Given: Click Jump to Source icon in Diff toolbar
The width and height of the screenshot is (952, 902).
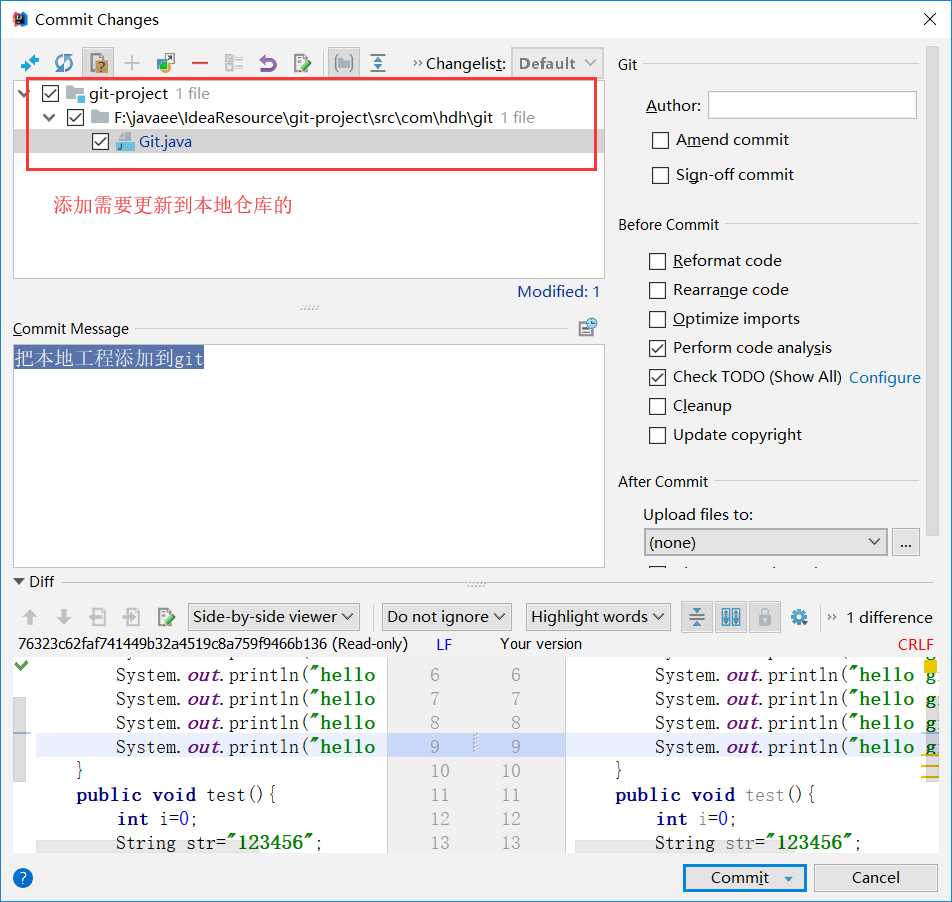Looking at the screenshot, I should (x=166, y=617).
